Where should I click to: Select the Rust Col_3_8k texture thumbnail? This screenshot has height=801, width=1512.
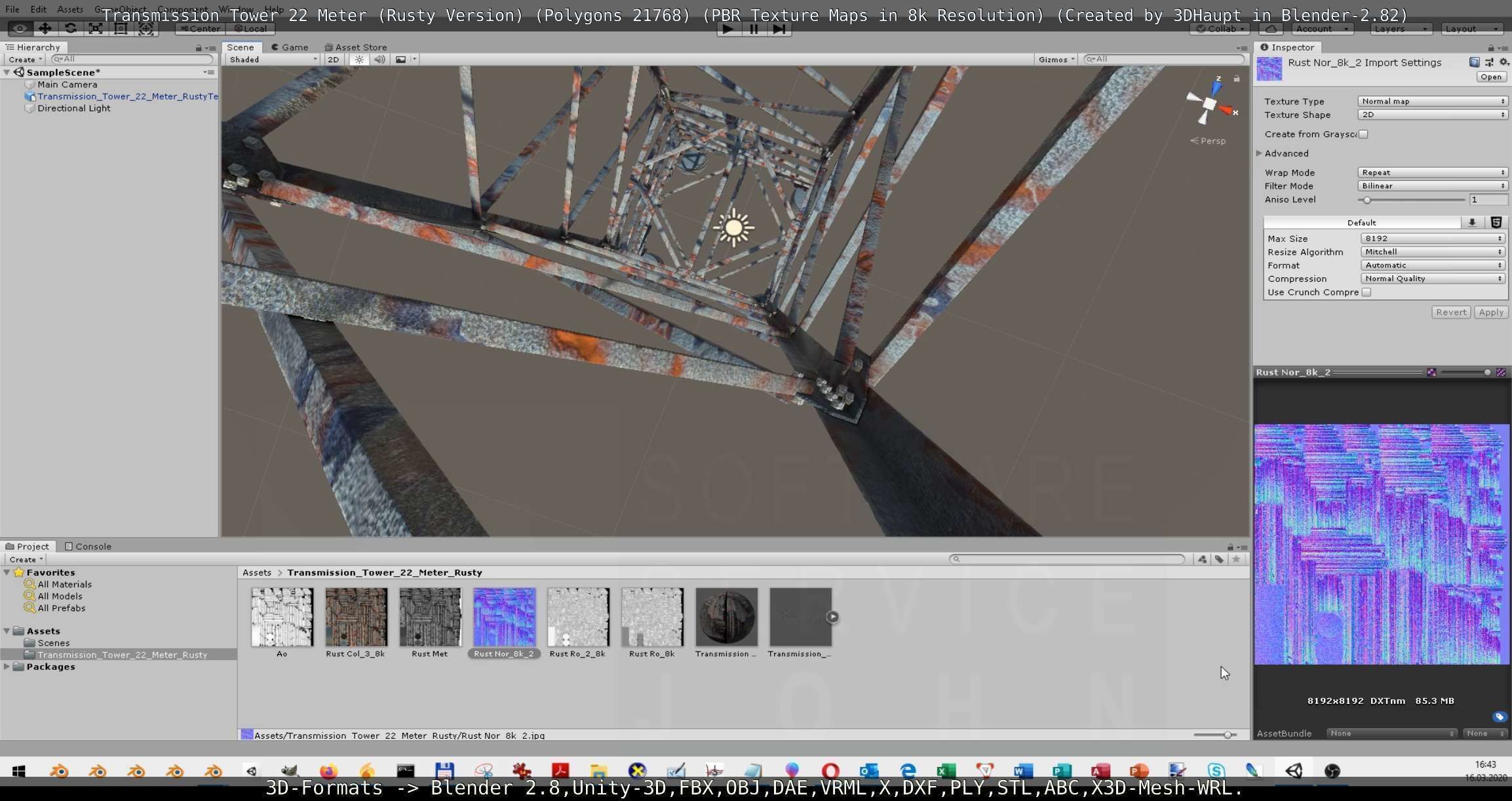click(x=356, y=617)
